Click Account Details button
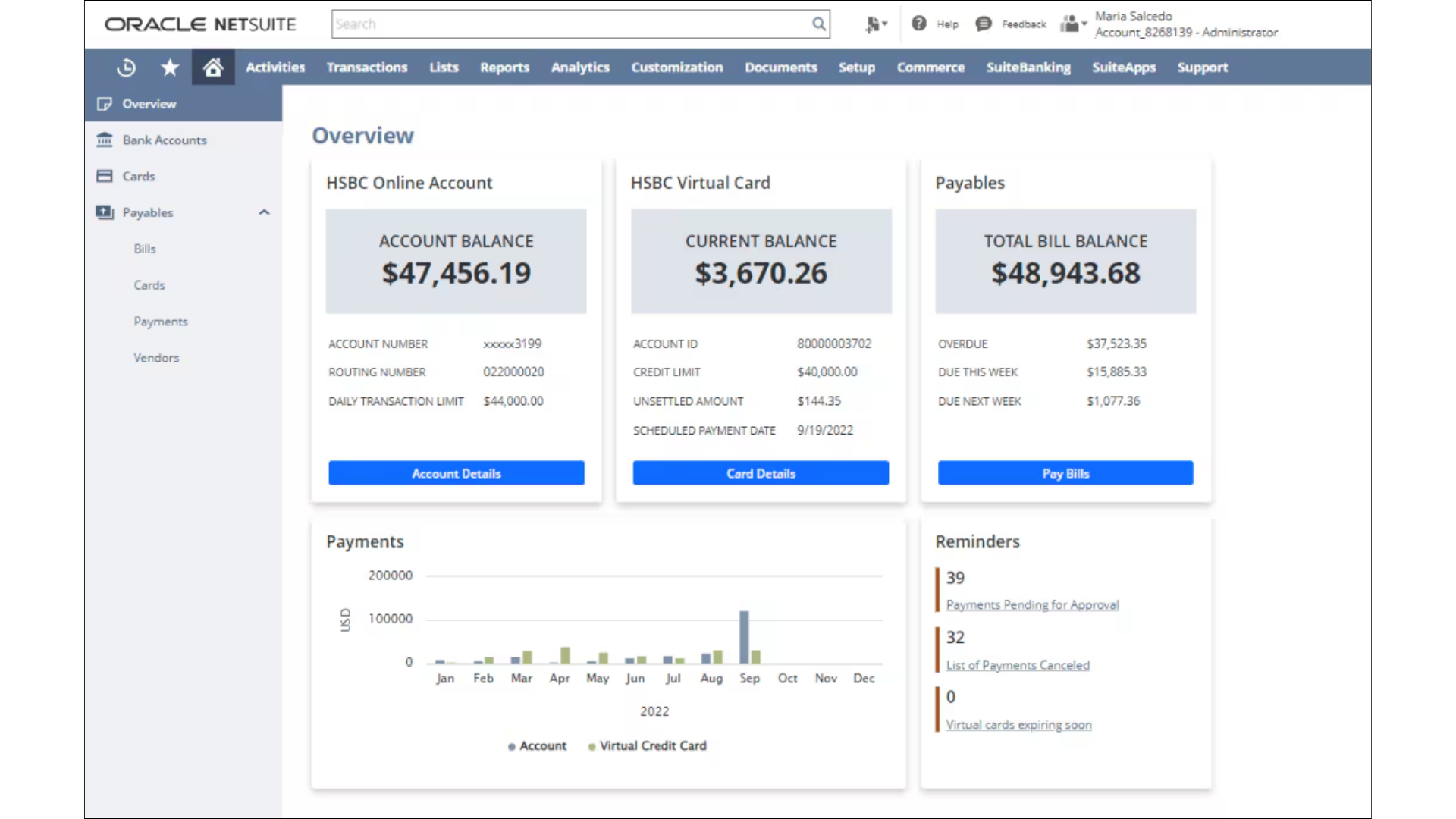The width and height of the screenshot is (1456, 819). 456,473
